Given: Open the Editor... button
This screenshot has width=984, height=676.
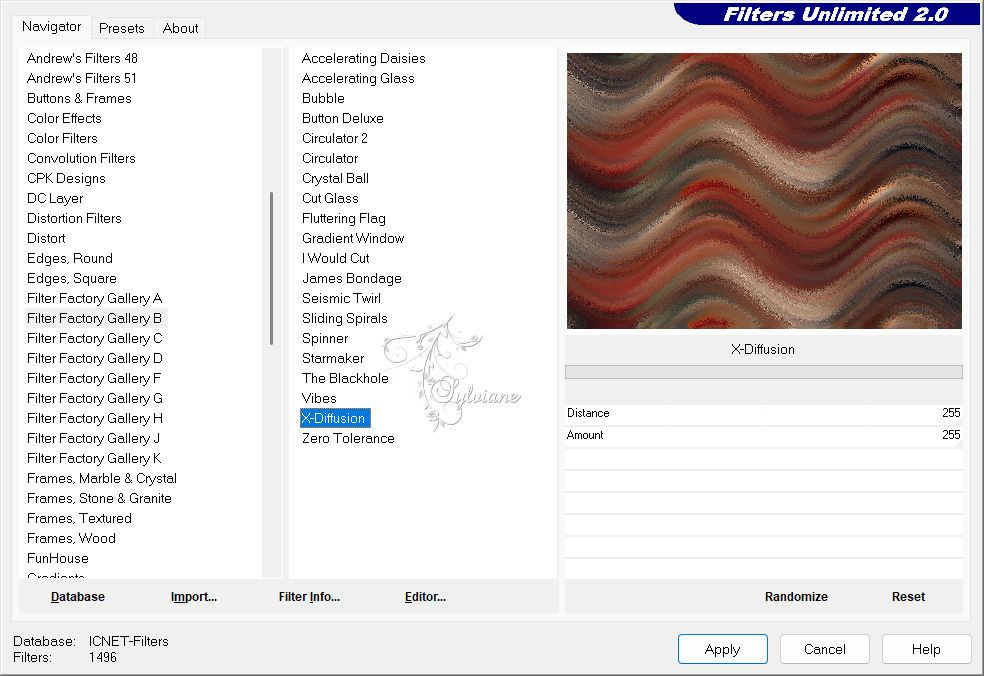Looking at the screenshot, I should pyautogui.click(x=425, y=597).
